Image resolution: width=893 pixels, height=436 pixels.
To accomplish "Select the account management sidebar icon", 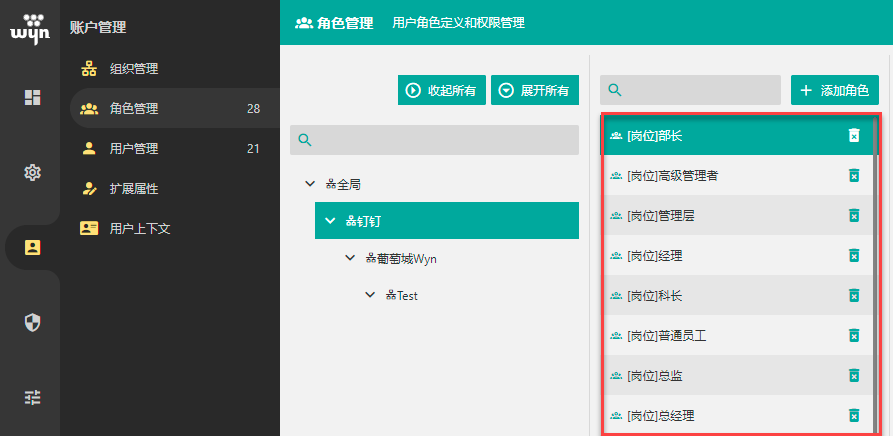I will coord(32,247).
